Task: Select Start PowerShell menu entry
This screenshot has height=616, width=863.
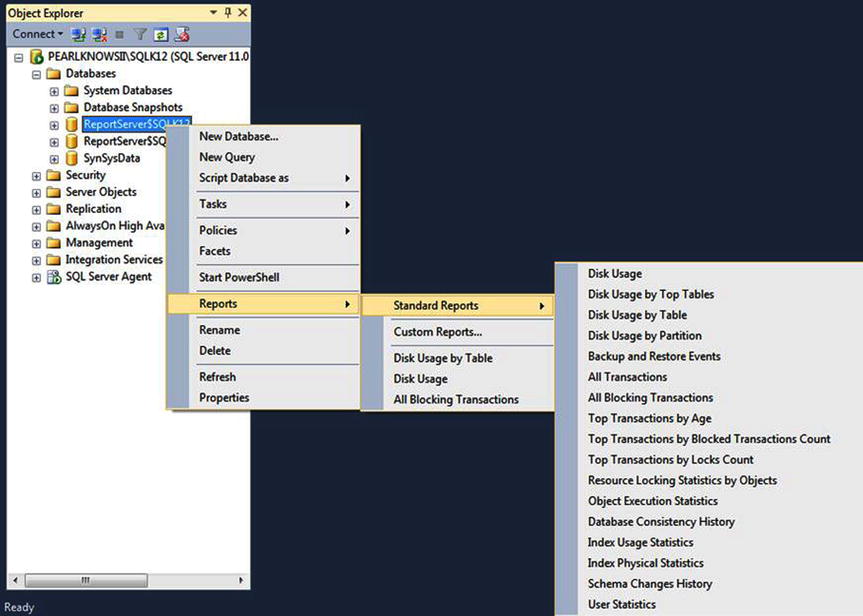Action: tap(264, 277)
